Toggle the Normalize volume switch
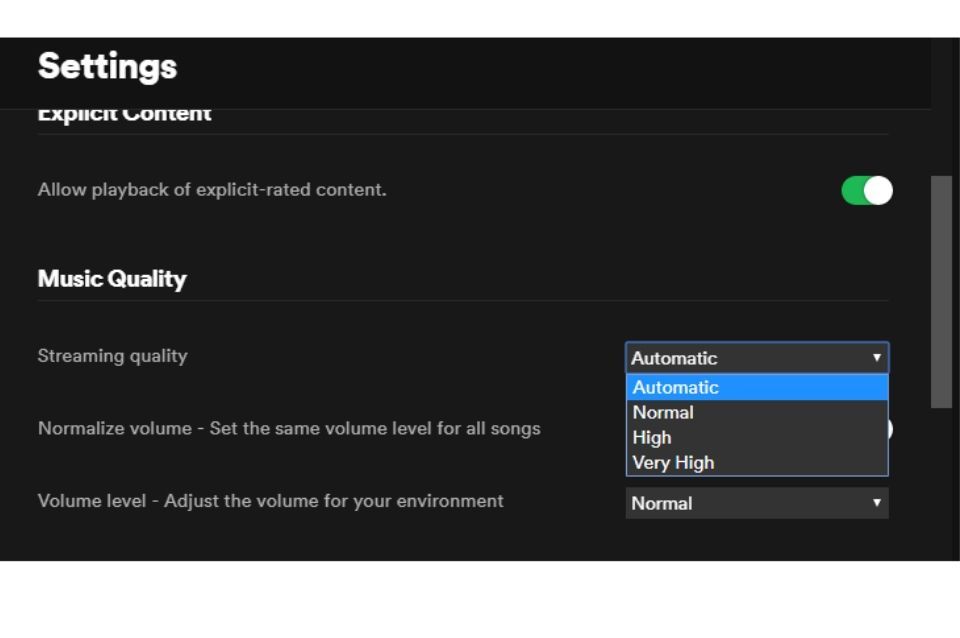The width and height of the screenshot is (960, 638). coord(890,428)
